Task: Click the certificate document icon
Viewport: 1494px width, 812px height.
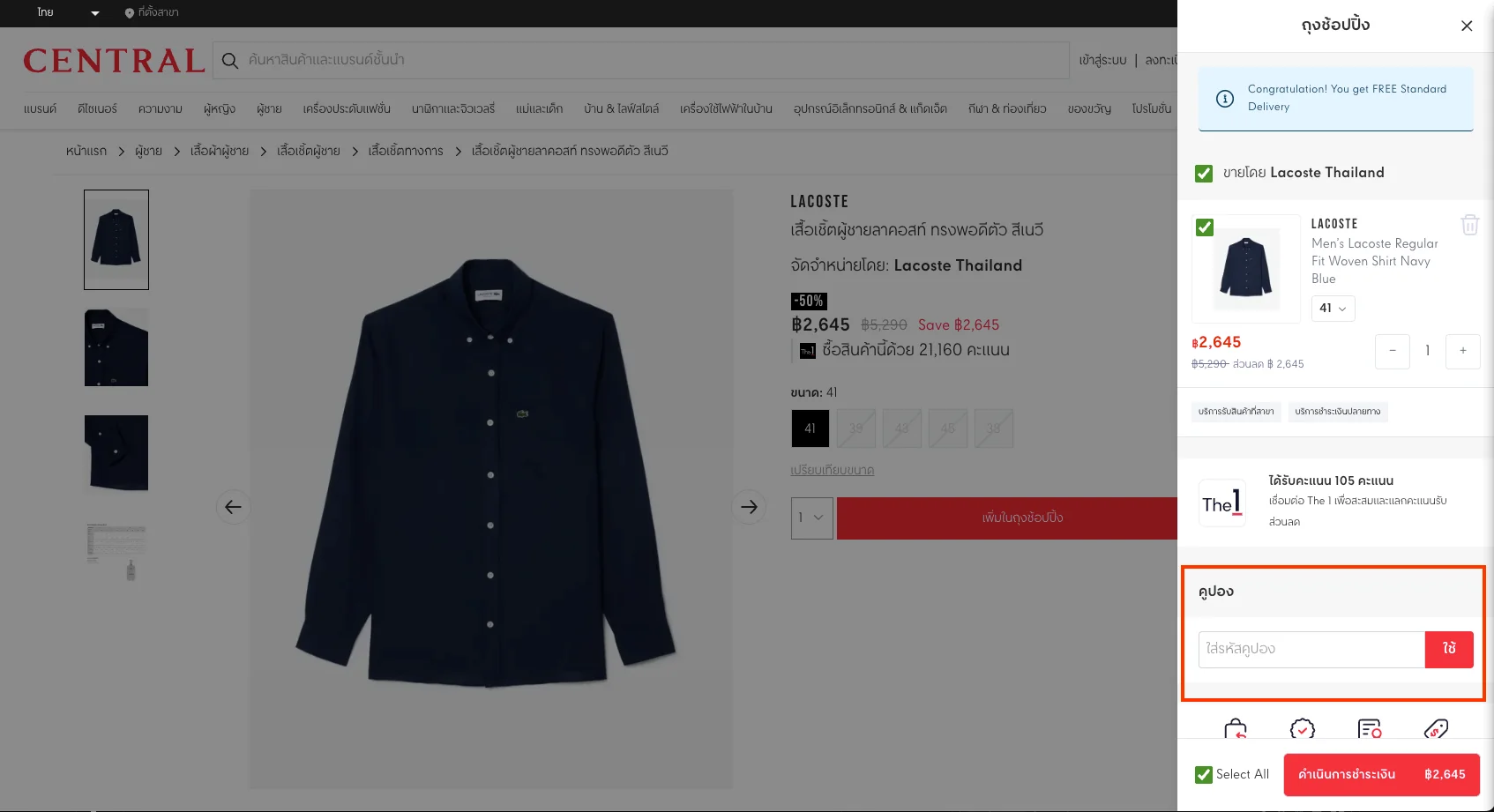Action: [1370, 730]
